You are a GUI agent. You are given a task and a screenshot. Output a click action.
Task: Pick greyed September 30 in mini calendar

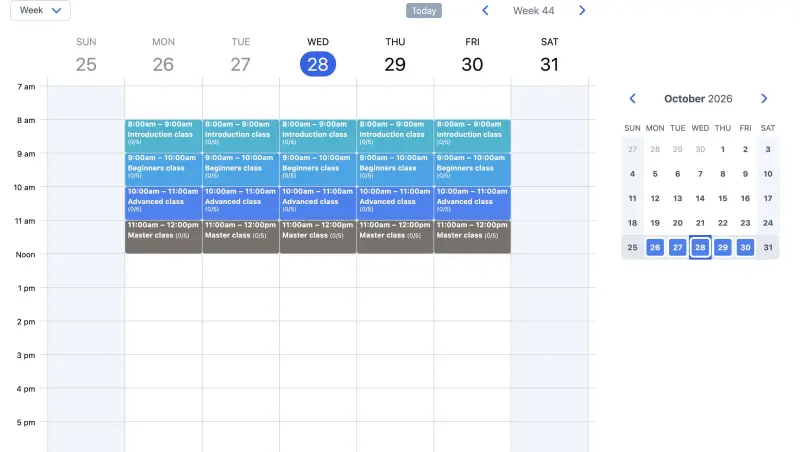tap(700, 149)
